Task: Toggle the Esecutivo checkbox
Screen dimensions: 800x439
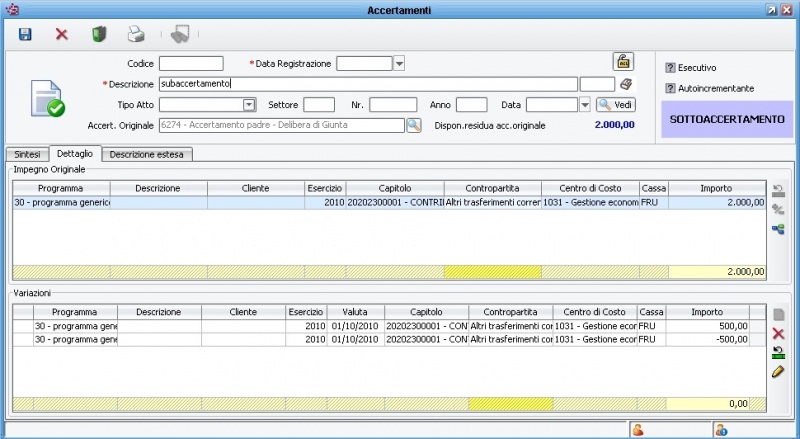Action: click(671, 68)
